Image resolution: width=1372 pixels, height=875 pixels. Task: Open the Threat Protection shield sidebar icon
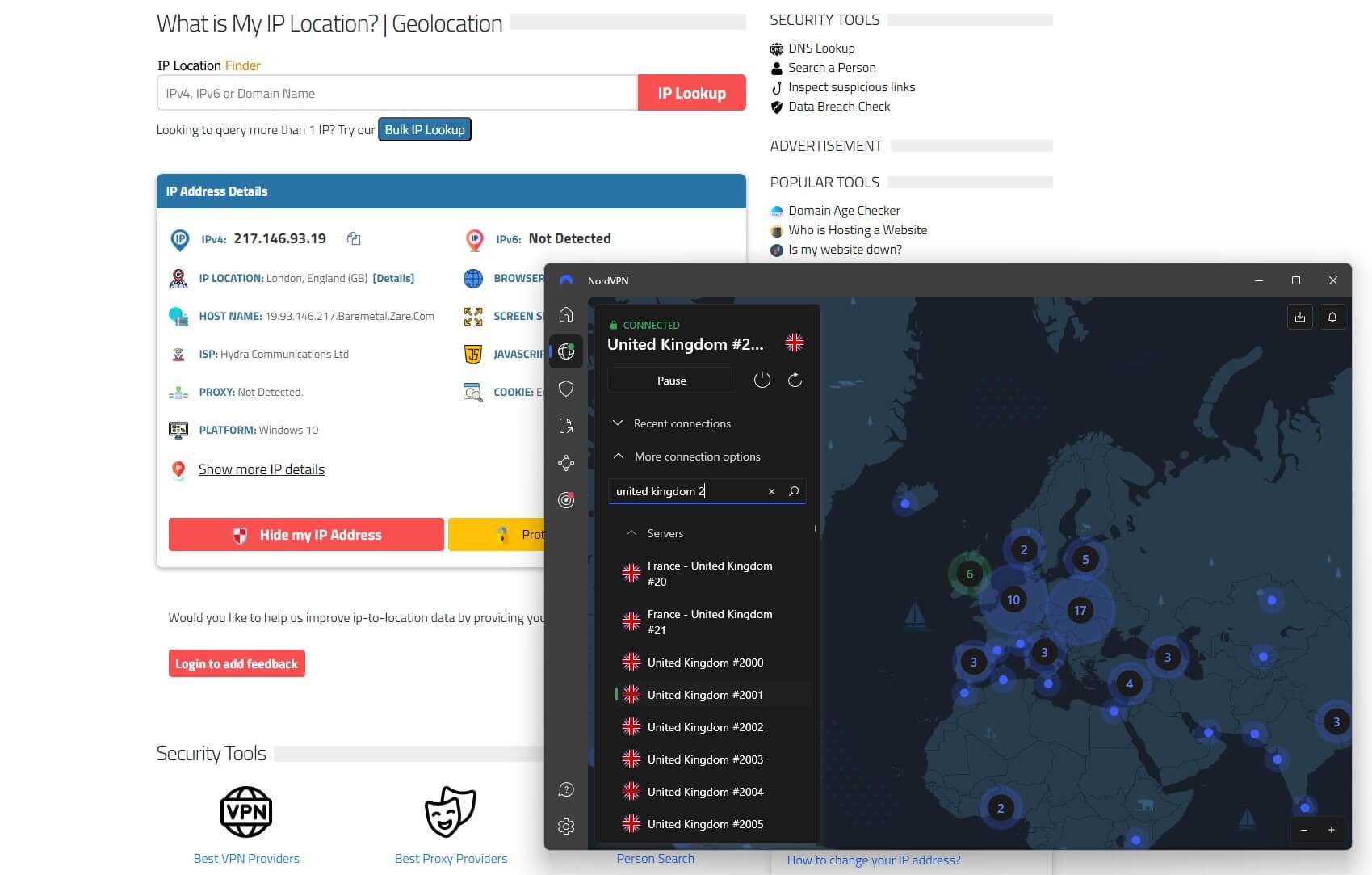566,389
